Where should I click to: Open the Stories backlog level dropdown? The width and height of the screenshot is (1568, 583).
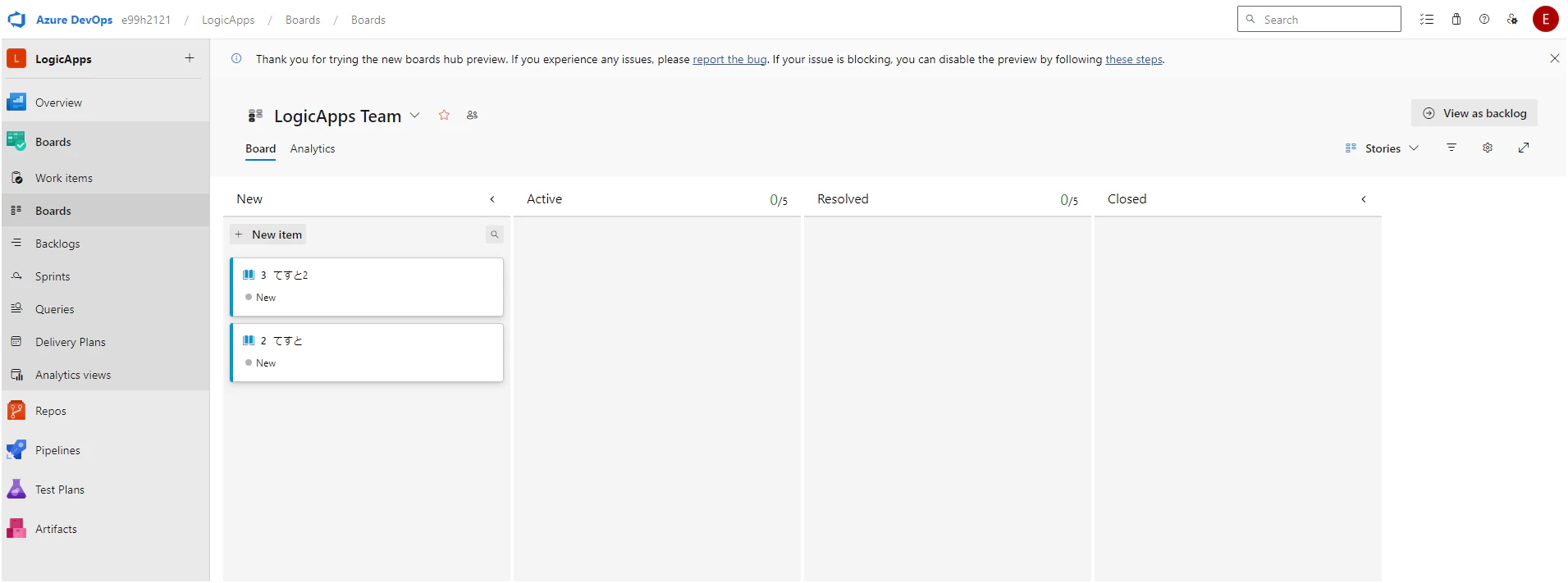(1383, 148)
